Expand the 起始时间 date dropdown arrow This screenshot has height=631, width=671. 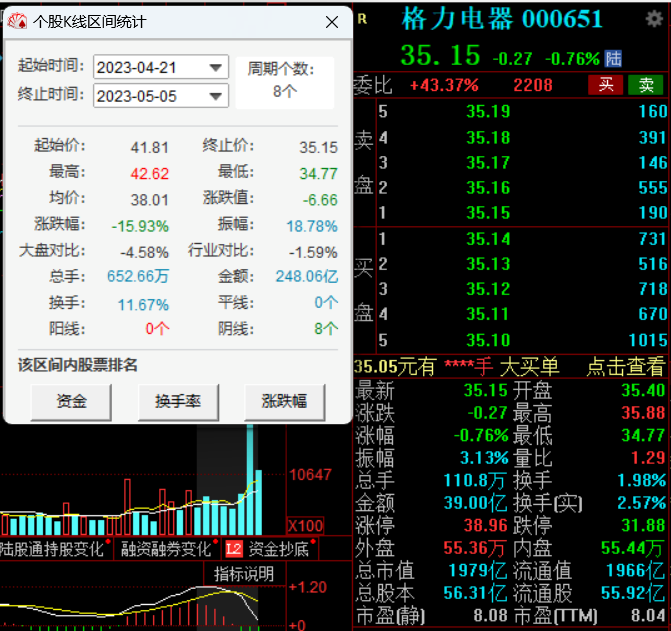coord(216,67)
